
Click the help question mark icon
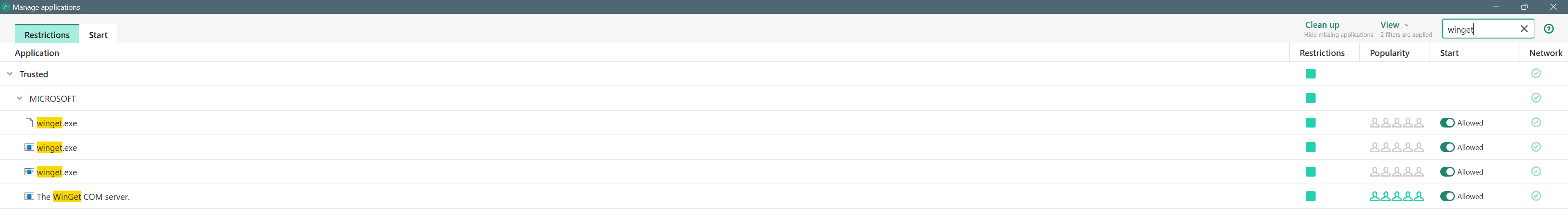coord(1548,29)
